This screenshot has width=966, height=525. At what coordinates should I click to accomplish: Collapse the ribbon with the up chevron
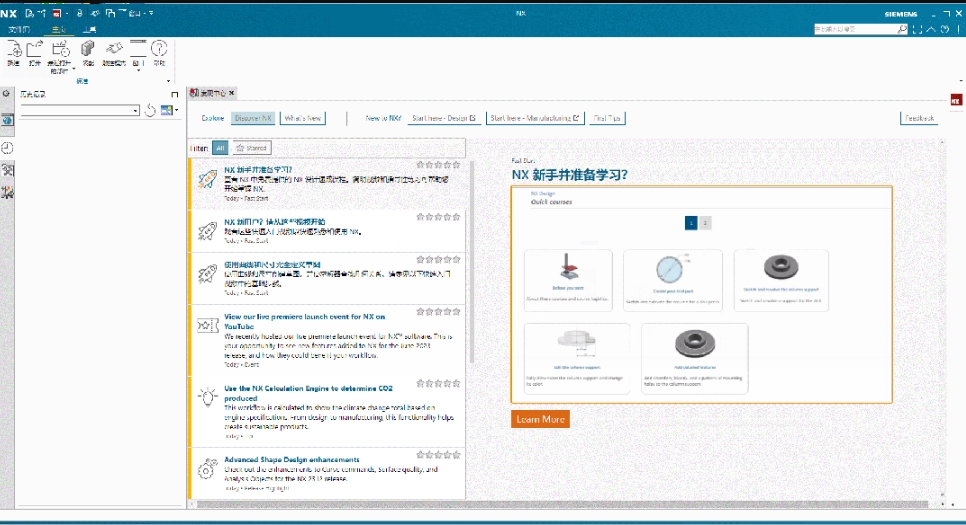pos(931,29)
